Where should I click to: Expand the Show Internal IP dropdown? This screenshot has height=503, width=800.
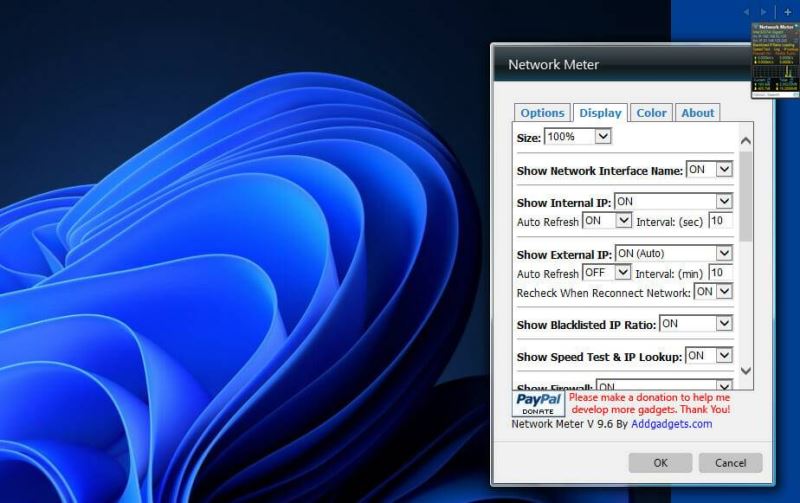[x=673, y=202]
